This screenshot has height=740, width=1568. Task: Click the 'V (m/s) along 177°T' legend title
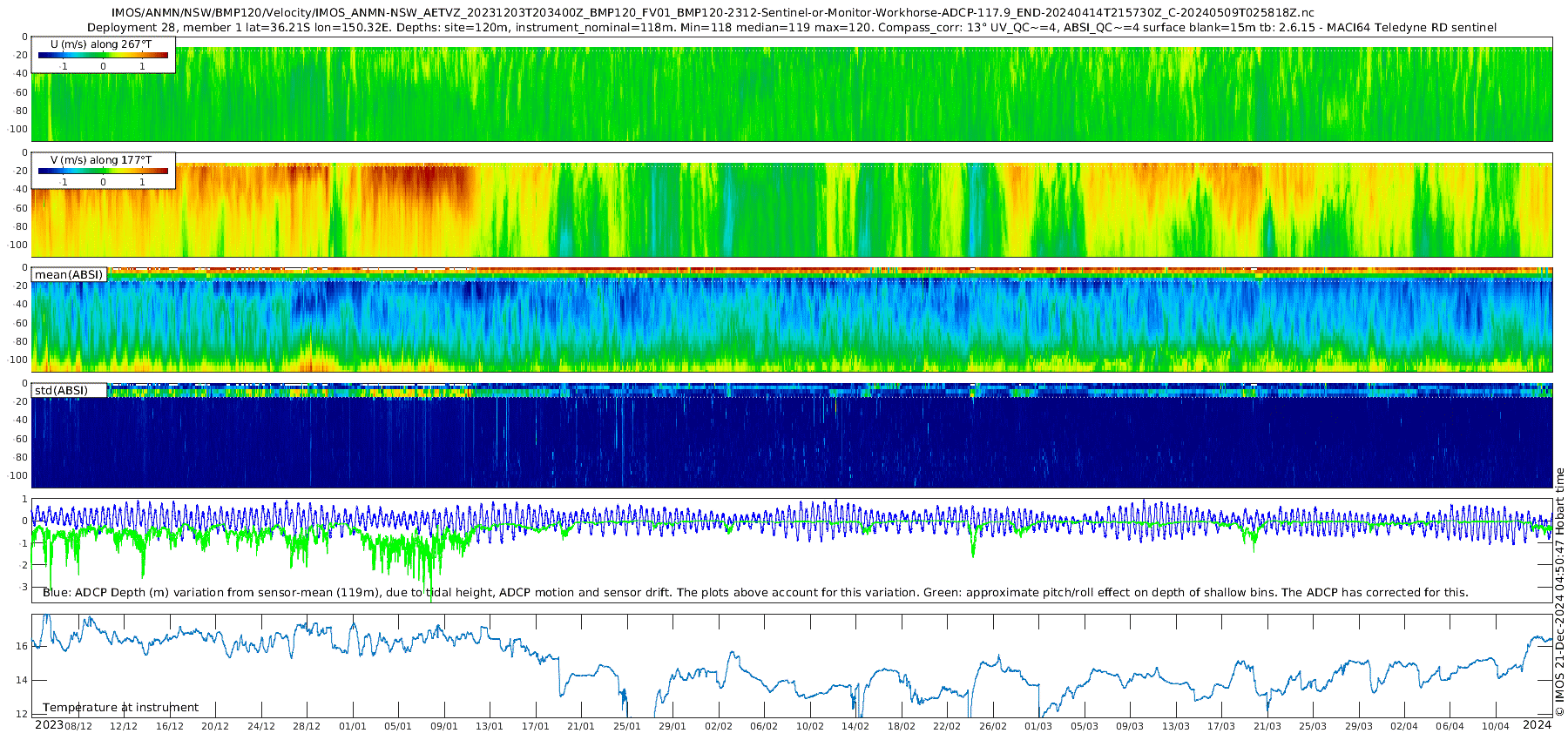pos(101,160)
